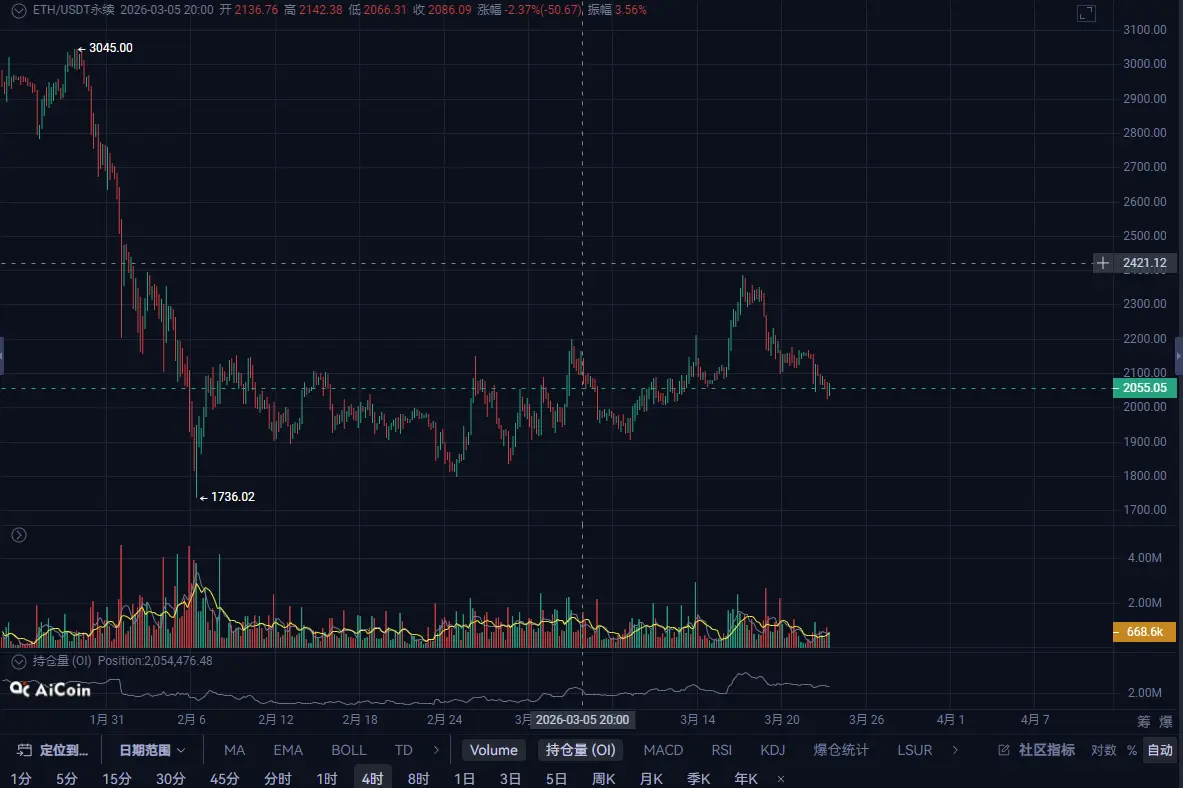
Task: Open 社区指标 community indicators
Action: click(x=1037, y=750)
